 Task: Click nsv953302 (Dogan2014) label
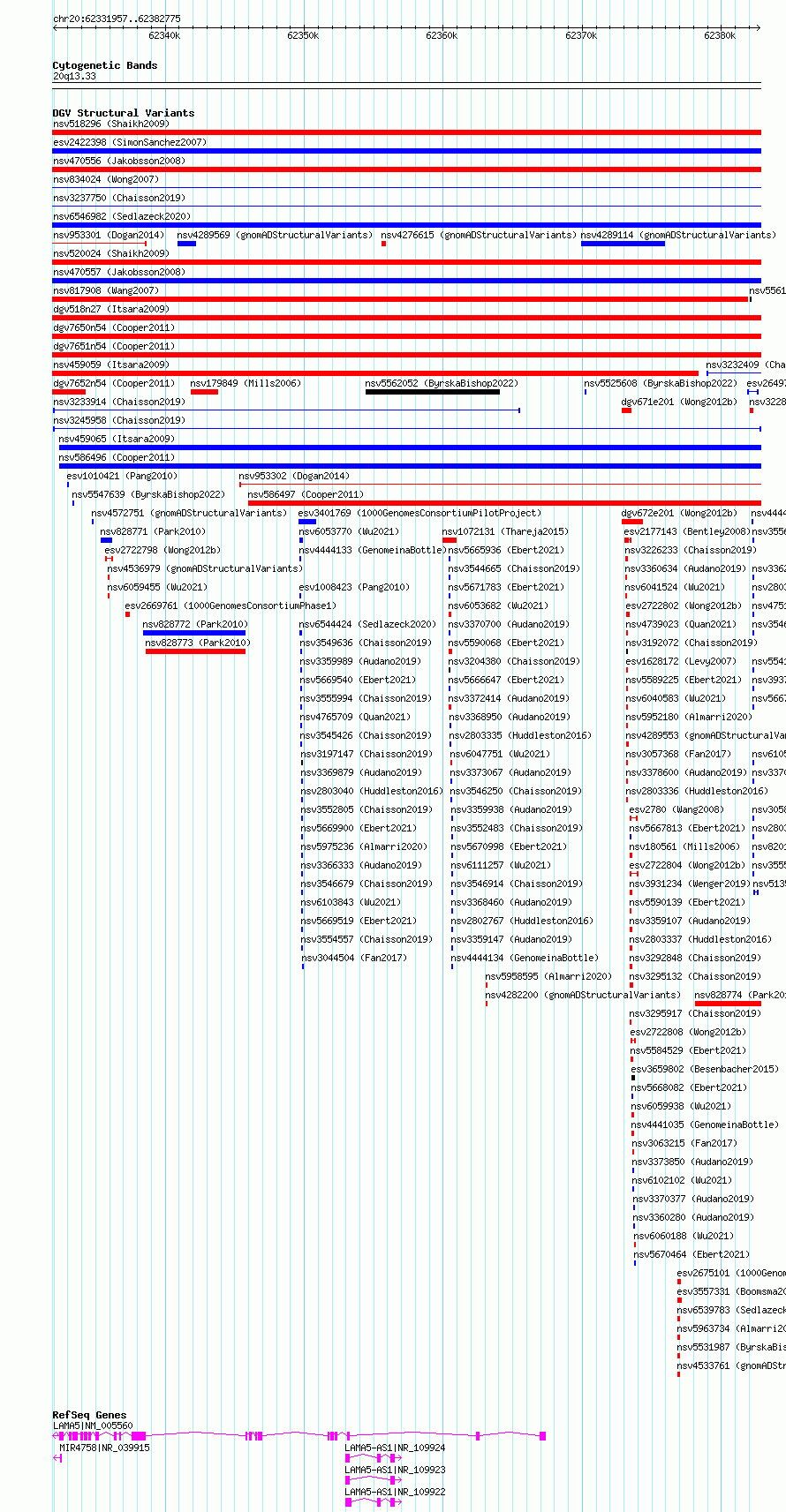[294, 477]
